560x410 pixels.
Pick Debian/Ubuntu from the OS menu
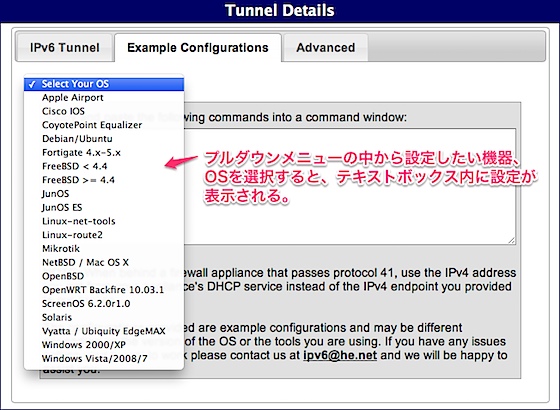click(x=104, y=139)
